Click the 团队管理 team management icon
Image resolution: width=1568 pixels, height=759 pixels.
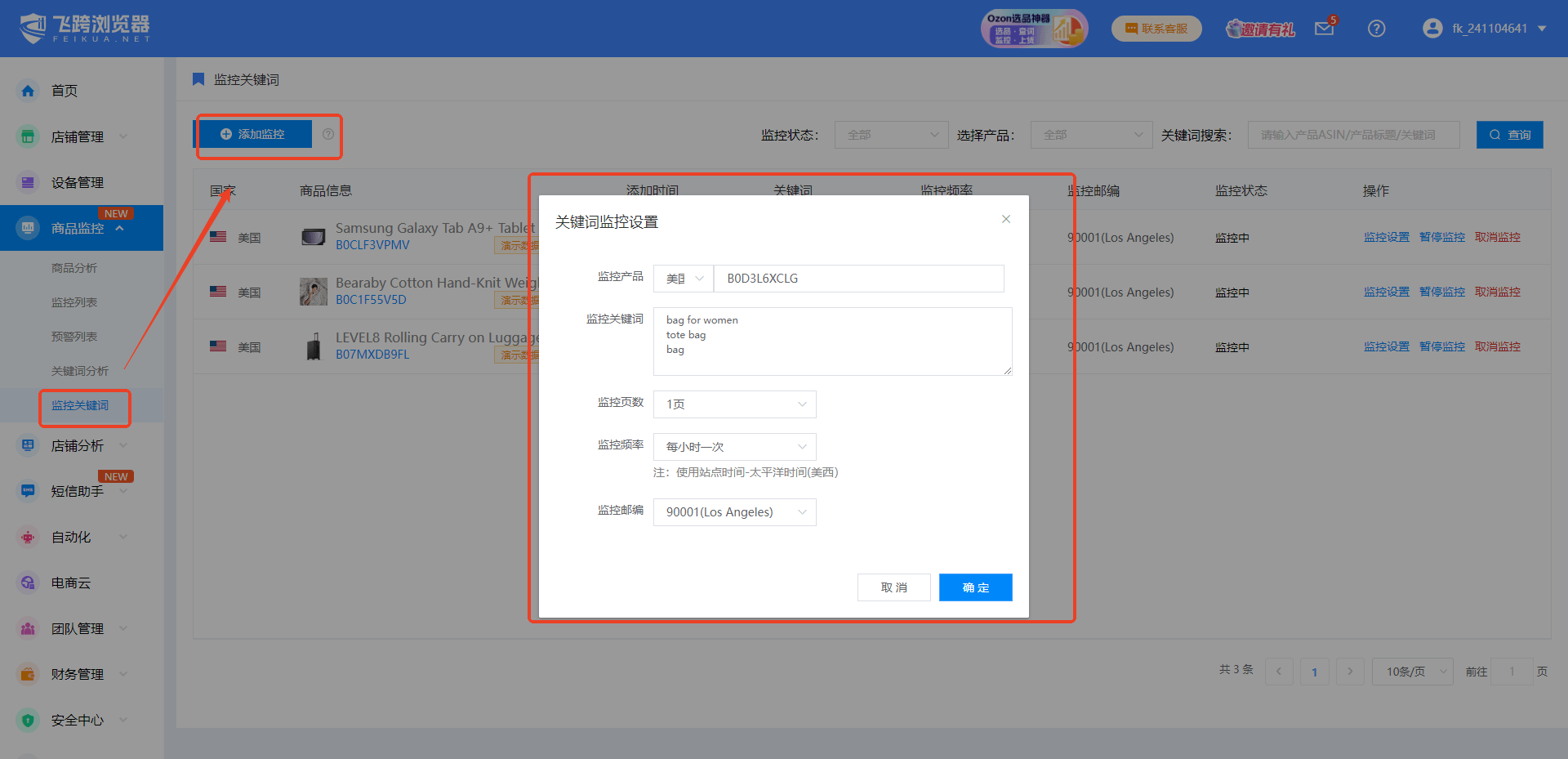point(27,628)
